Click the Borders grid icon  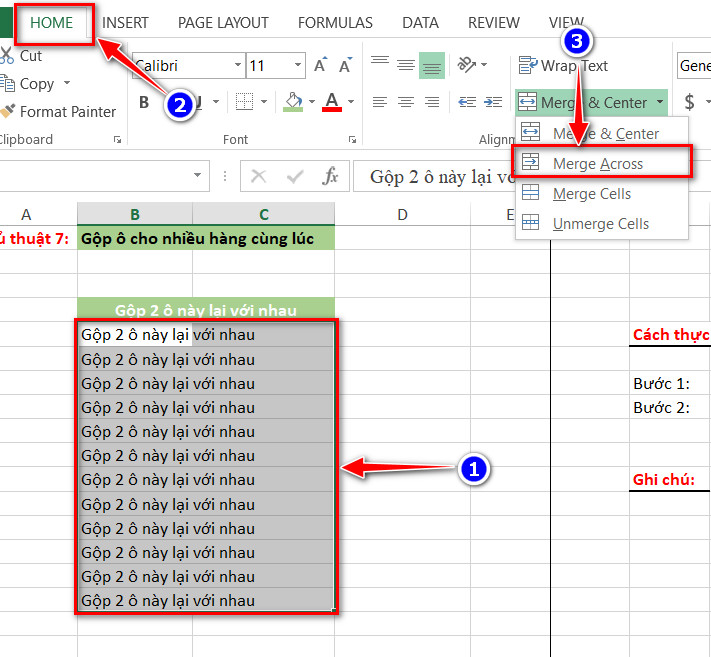tap(244, 102)
